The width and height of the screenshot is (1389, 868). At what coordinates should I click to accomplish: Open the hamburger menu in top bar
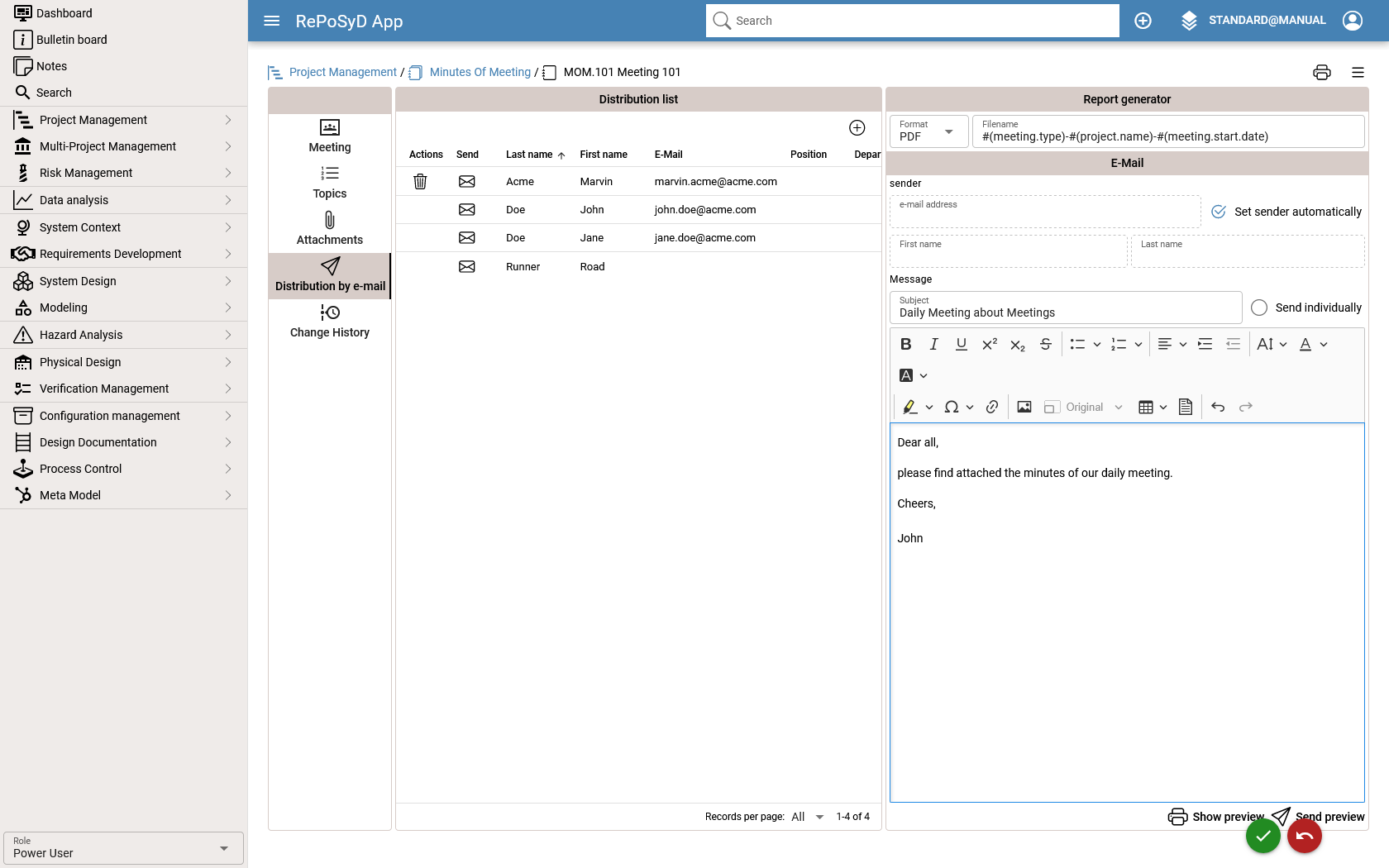(x=271, y=21)
